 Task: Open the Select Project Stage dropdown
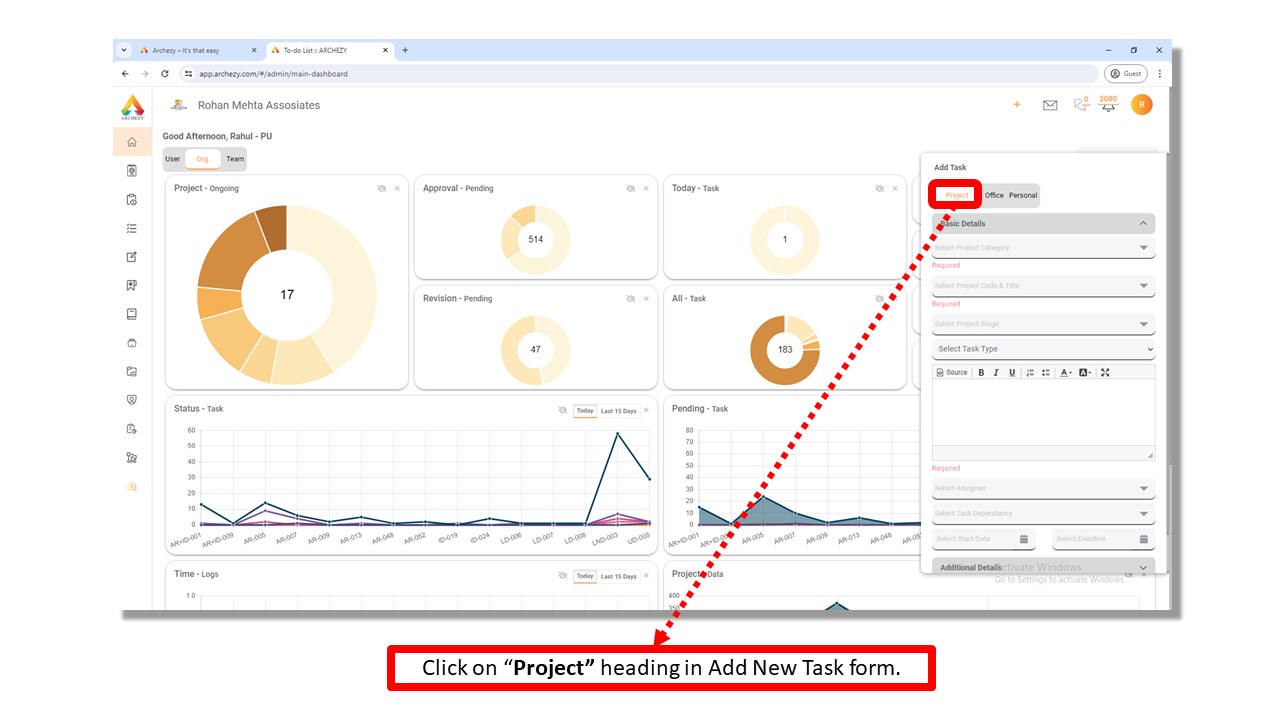click(x=1043, y=324)
